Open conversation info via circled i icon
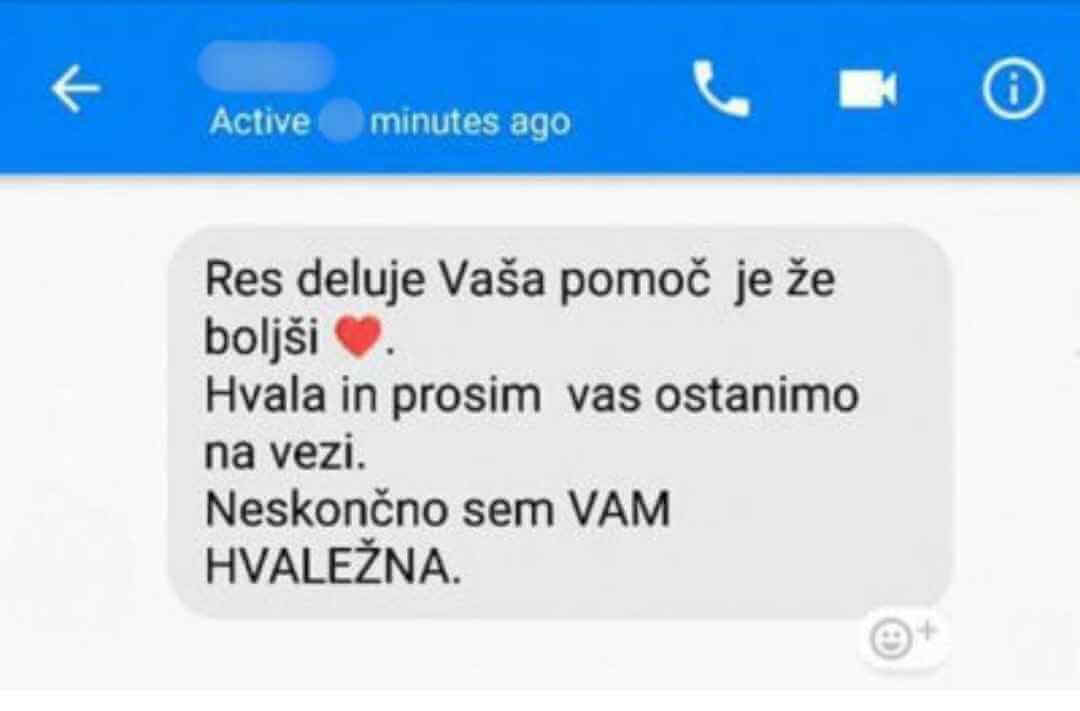 1012,89
